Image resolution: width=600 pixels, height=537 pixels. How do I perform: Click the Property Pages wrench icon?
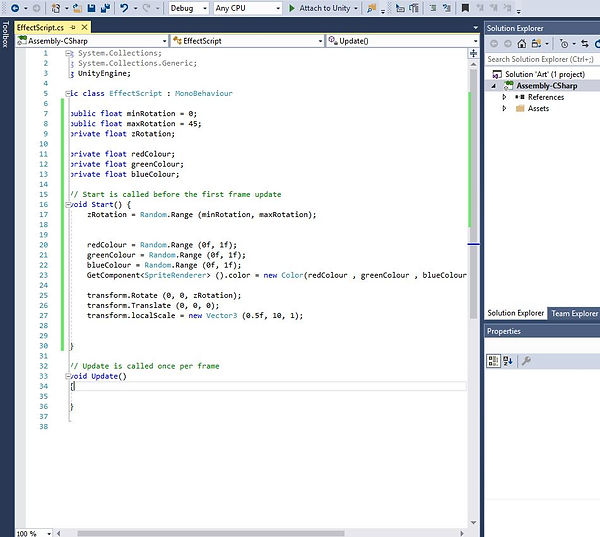tap(526, 361)
